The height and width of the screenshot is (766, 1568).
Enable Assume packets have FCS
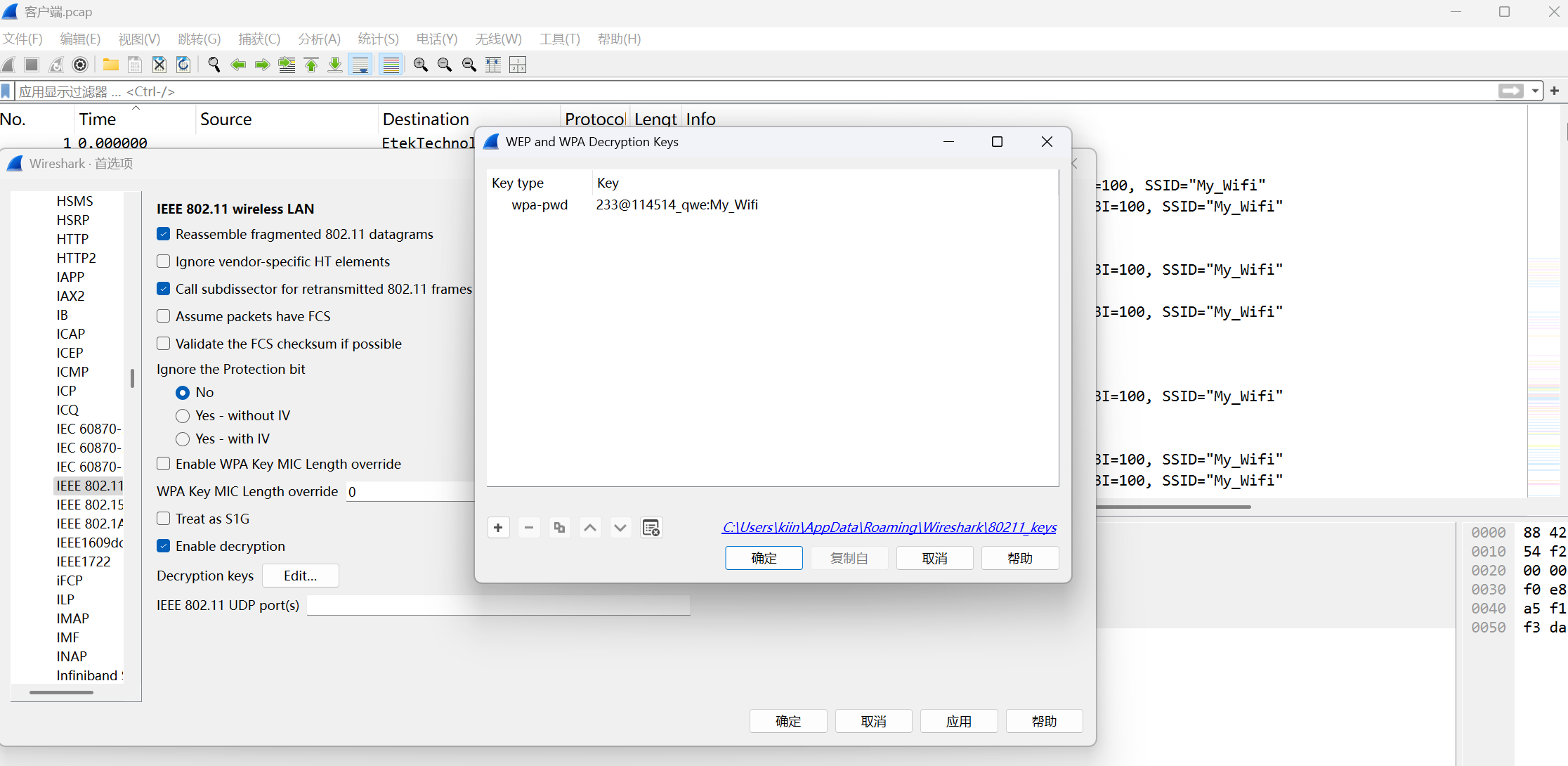[164, 316]
